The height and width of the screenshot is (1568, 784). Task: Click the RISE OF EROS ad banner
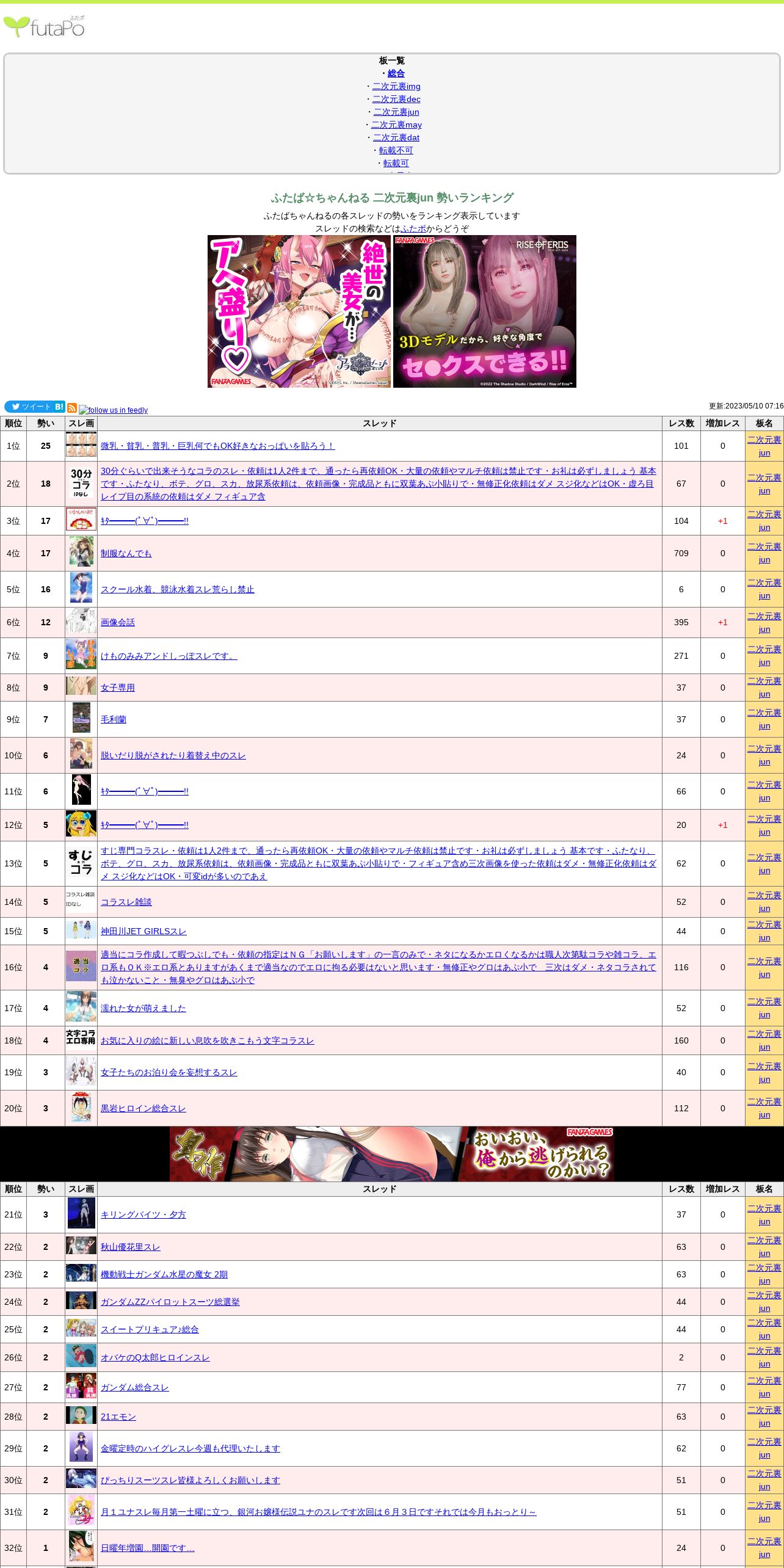485,311
